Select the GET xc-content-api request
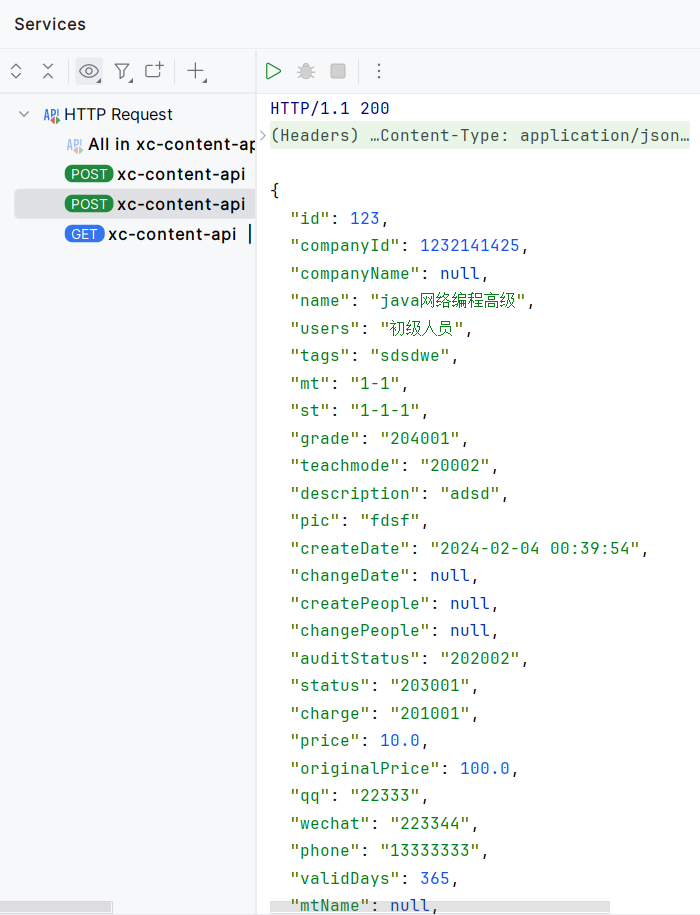700x915 pixels. [x=150, y=234]
